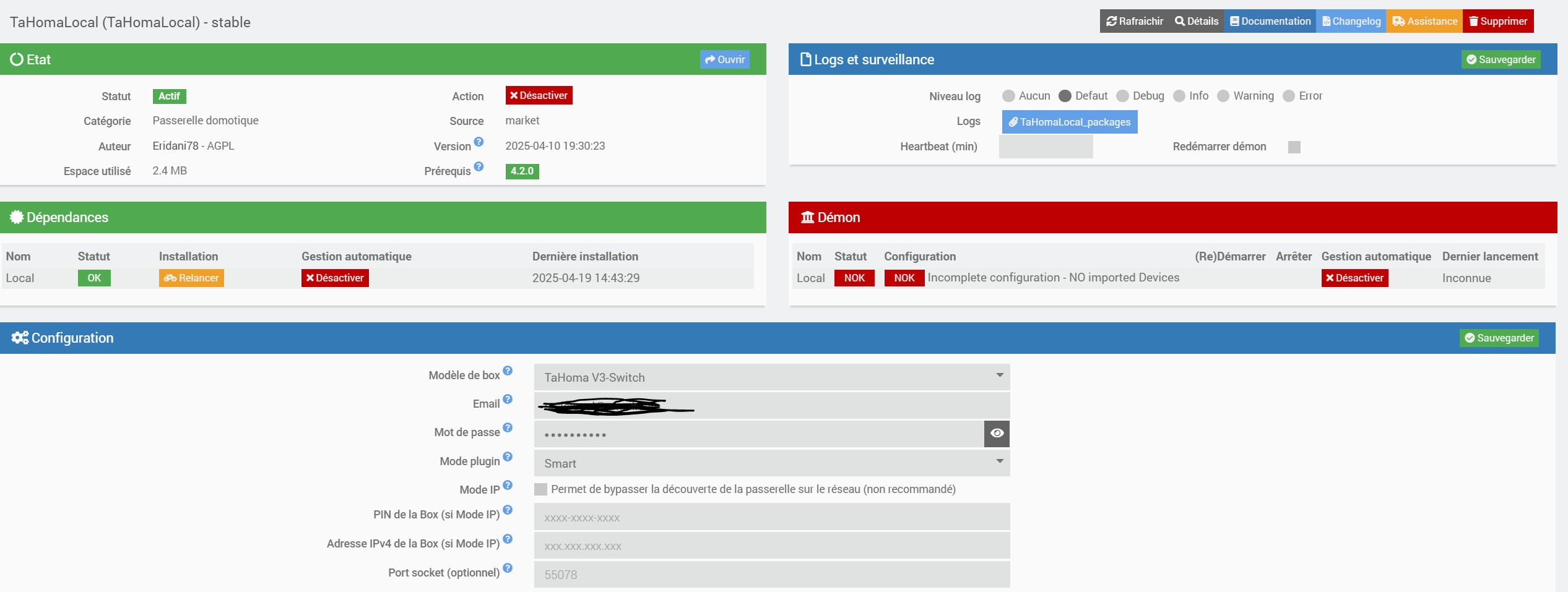Image resolution: width=1568 pixels, height=592 pixels.
Task: Open the Documentation link
Action: [1270, 21]
